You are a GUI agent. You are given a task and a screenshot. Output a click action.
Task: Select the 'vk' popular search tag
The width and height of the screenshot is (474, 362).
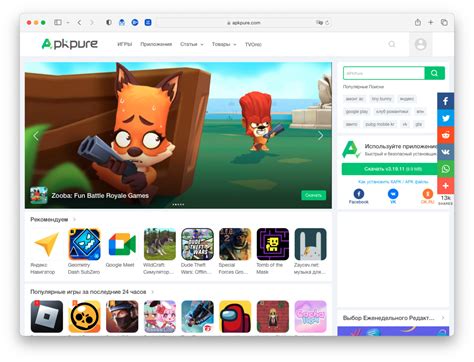(405, 124)
